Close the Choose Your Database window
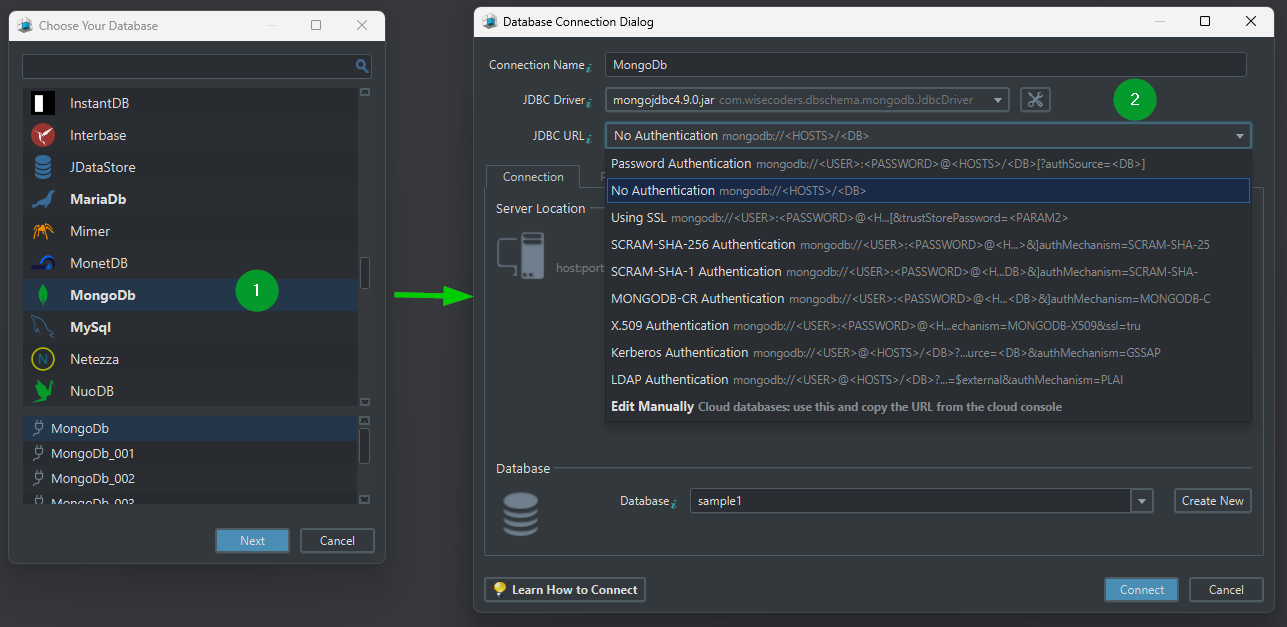Screen dimensions: 1287x627 coord(362,25)
